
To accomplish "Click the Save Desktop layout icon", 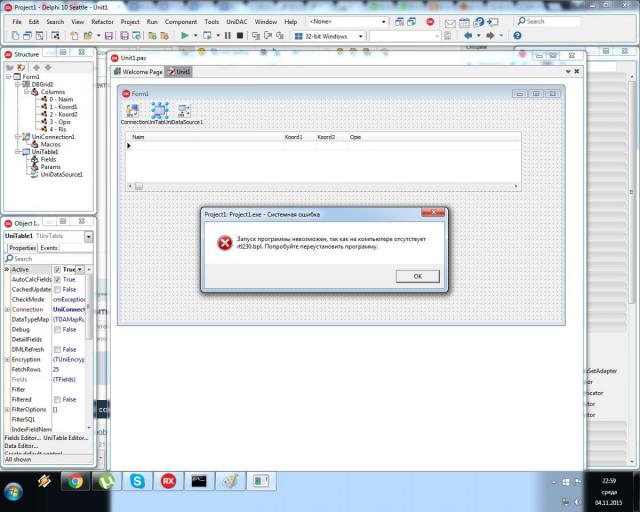I will click(x=399, y=22).
